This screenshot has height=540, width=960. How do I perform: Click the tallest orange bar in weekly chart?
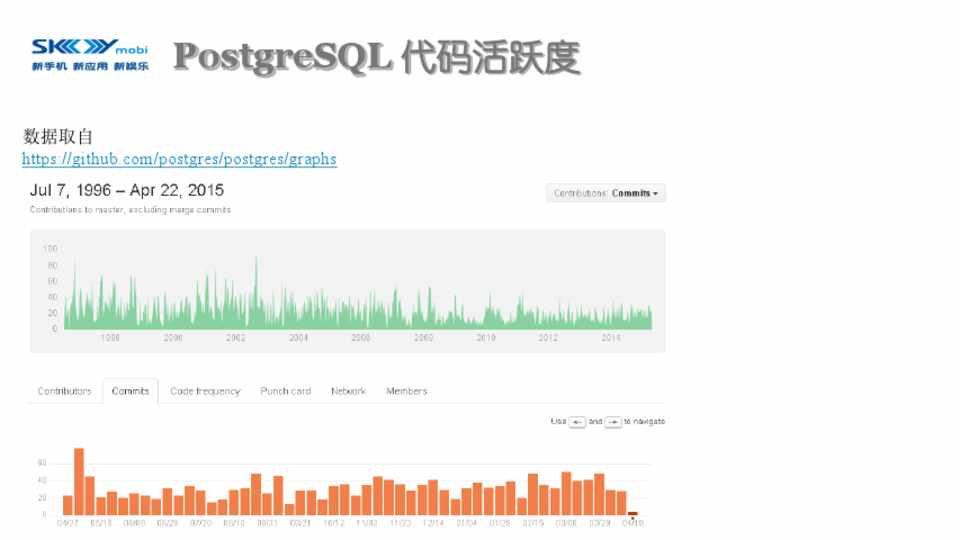pyautogui.click(x=79, y=482)
